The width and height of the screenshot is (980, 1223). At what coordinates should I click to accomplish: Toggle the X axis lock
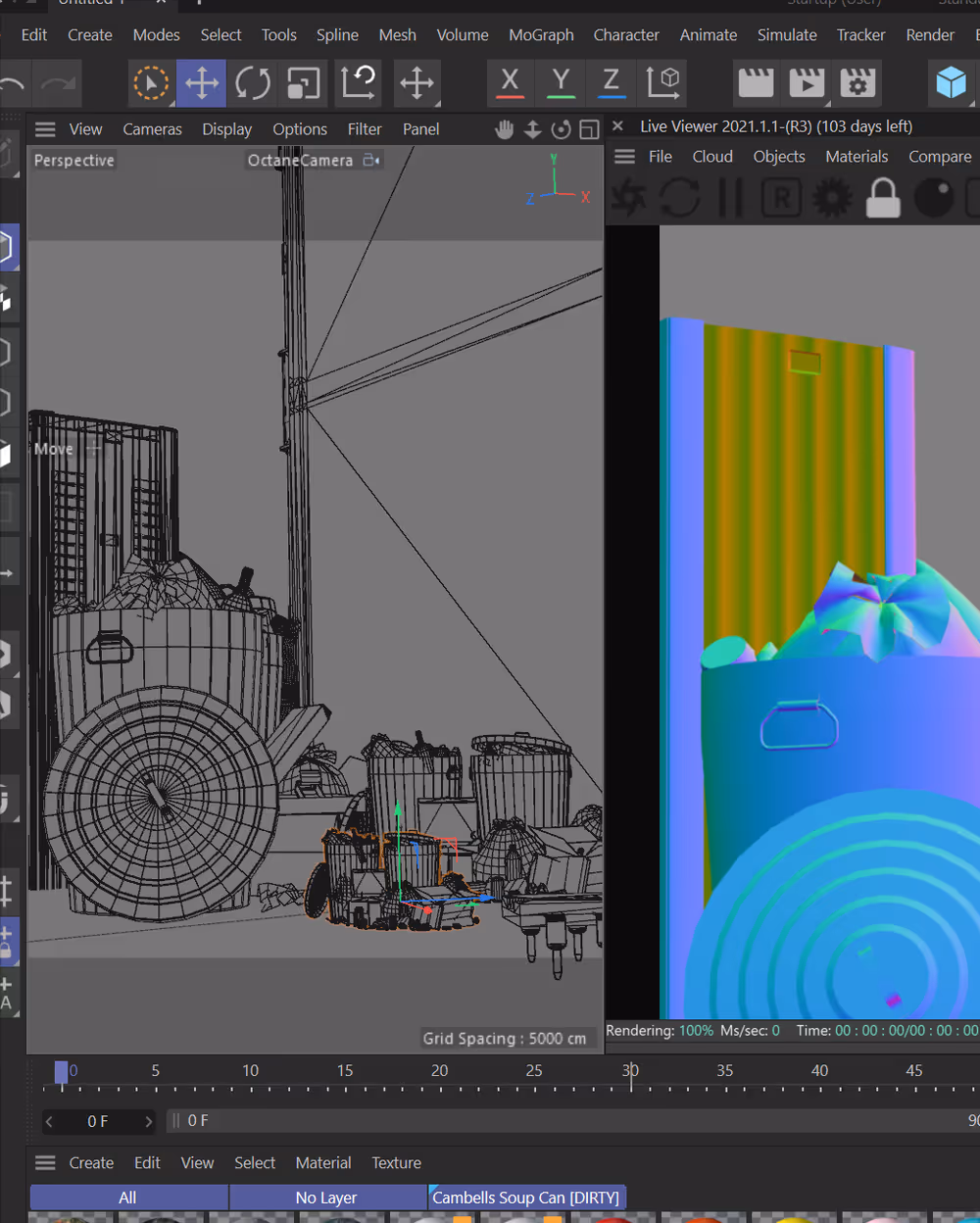(510, 83)
